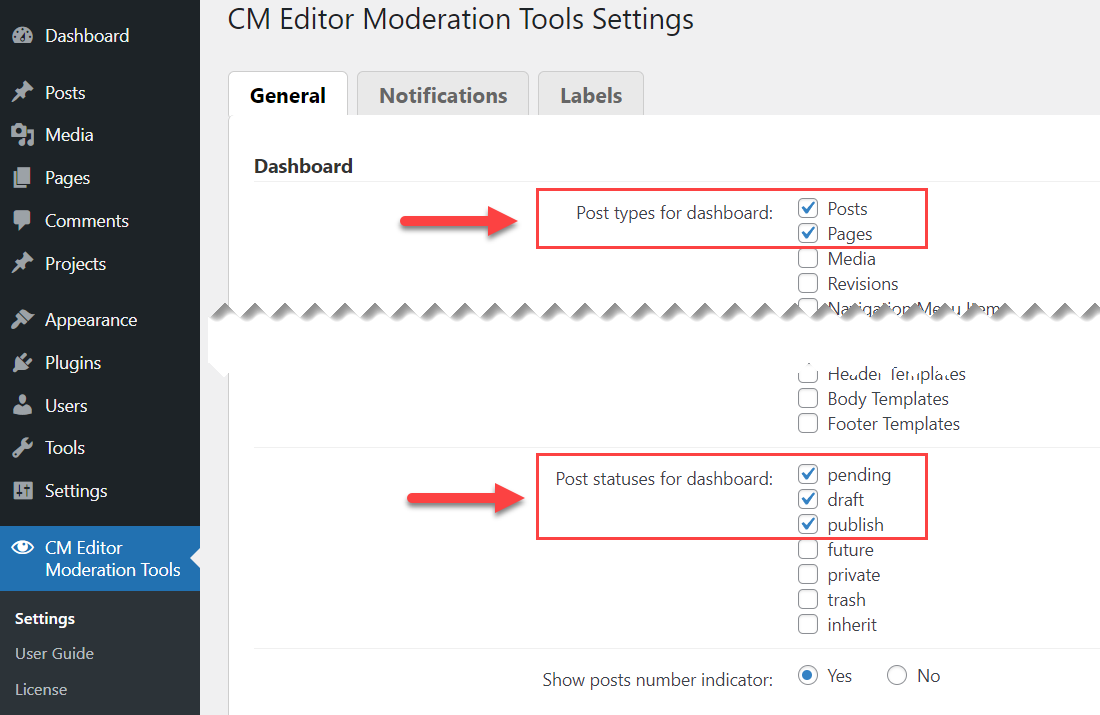
Task: Enable Revisions post type checkbox
Action: tap(807, 283)
